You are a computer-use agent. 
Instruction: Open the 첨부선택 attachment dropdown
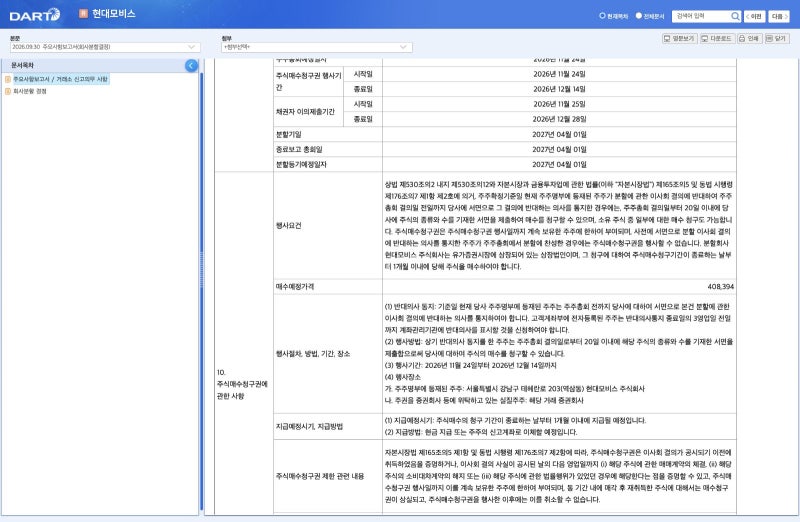click(x=316, y=47)
